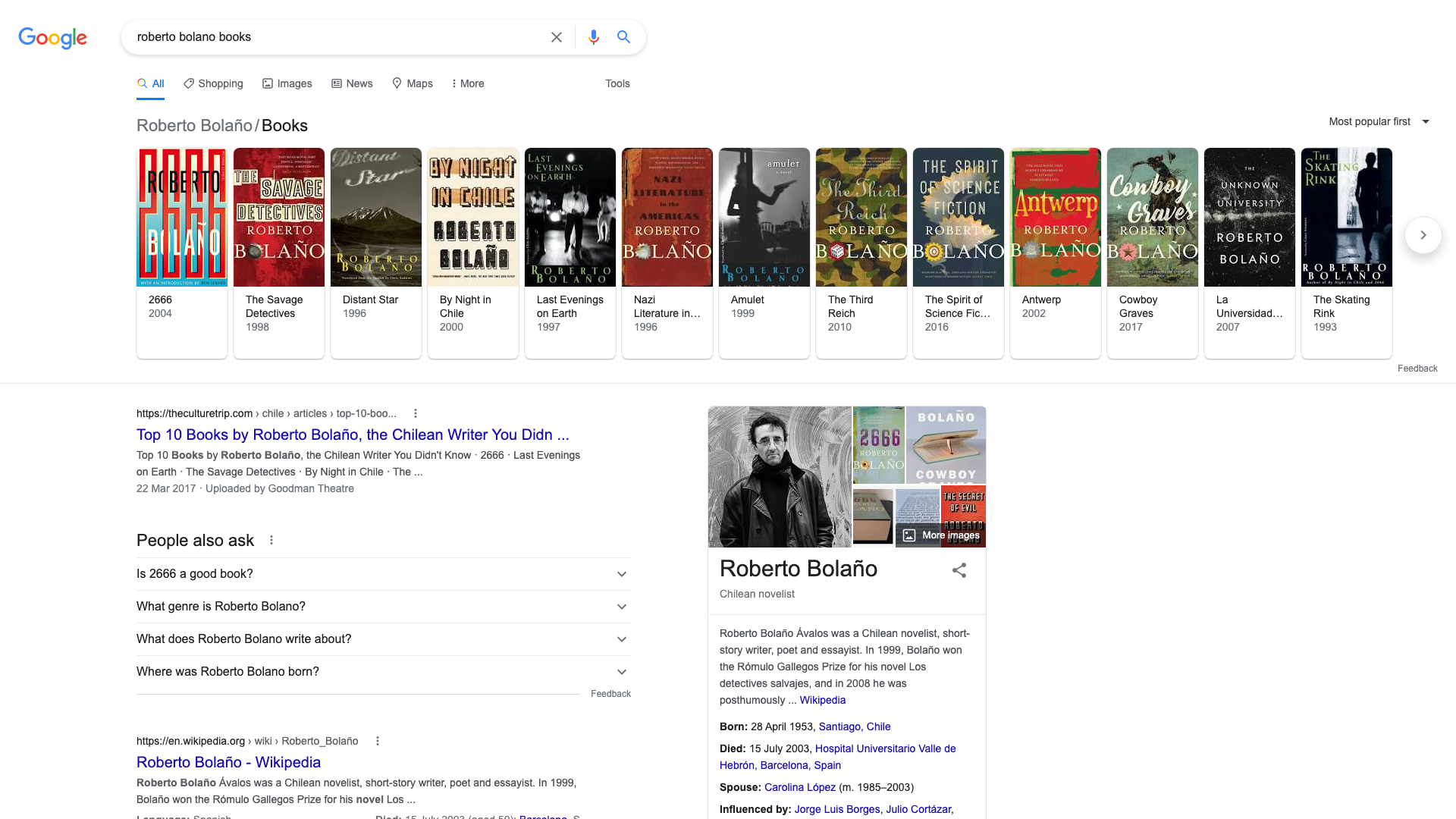Open Most popular first sort dropdown
The width and height of the screenshot is (1456, 819).
pos(1379,121)
